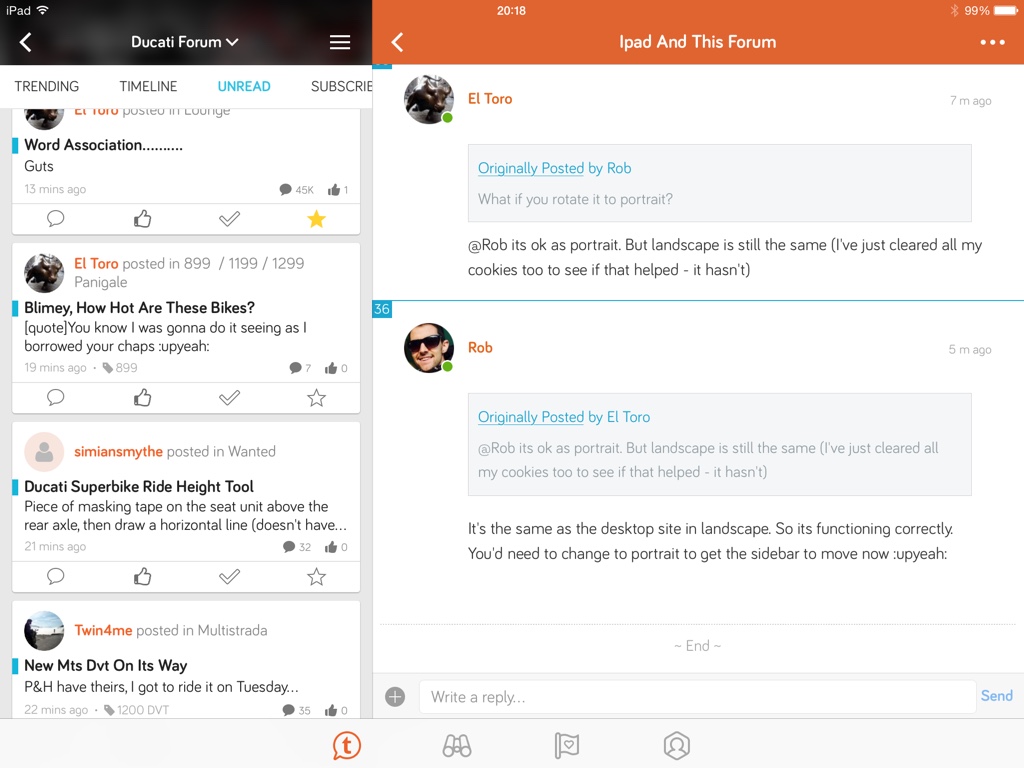Screen dimensions: 1024x768
Task: Send the reply
Action: pyautogui.click(x=997, y=696)
